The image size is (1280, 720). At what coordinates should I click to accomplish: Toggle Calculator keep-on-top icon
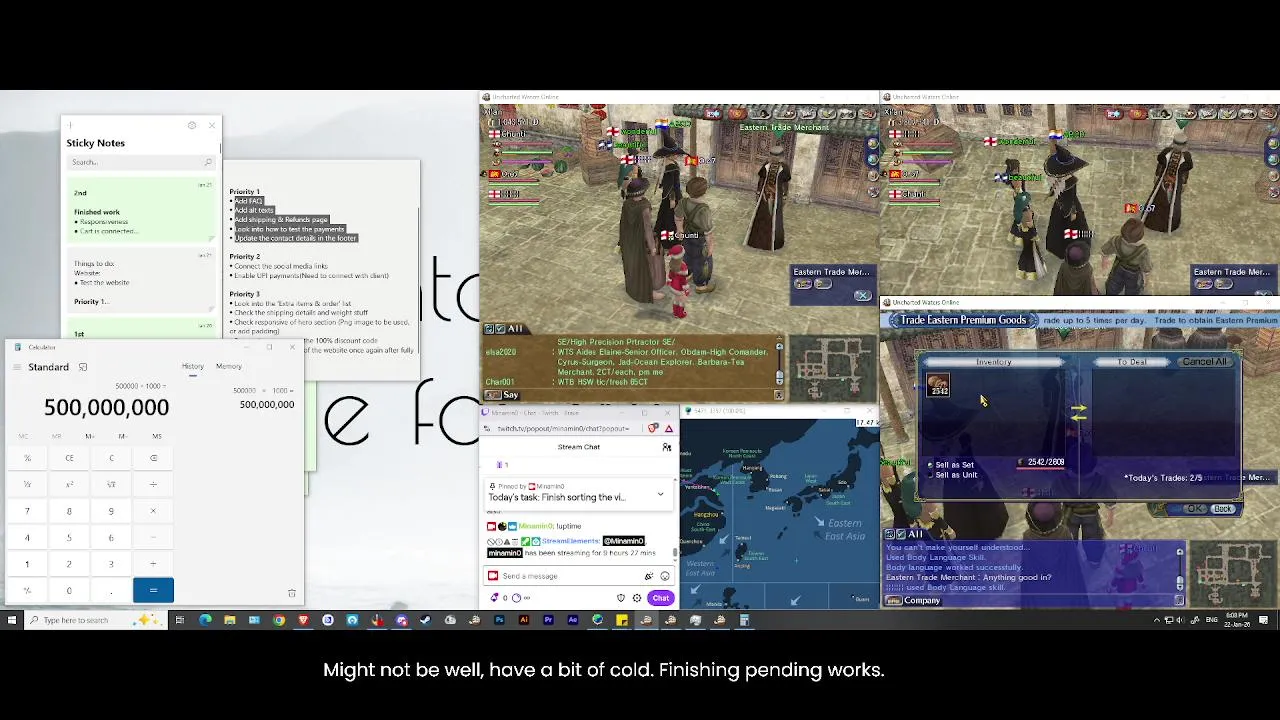point(83,367)
